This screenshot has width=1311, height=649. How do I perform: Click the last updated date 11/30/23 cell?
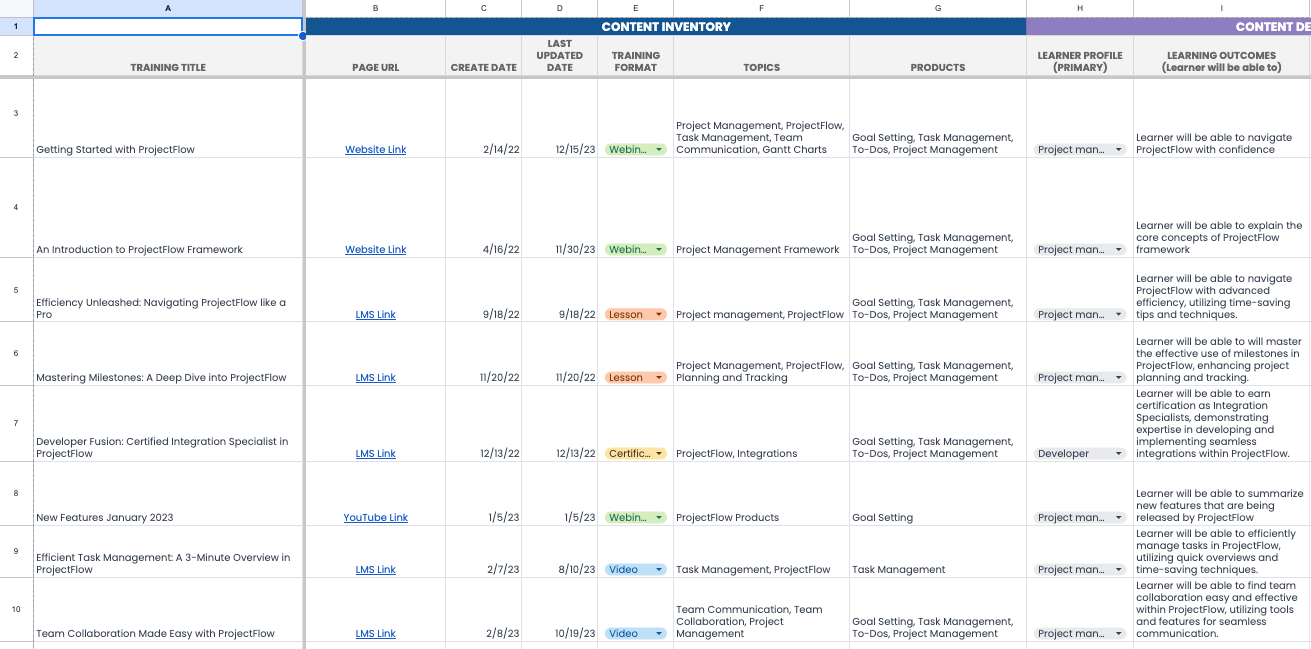pyautogui.click(x=560, y=208)
